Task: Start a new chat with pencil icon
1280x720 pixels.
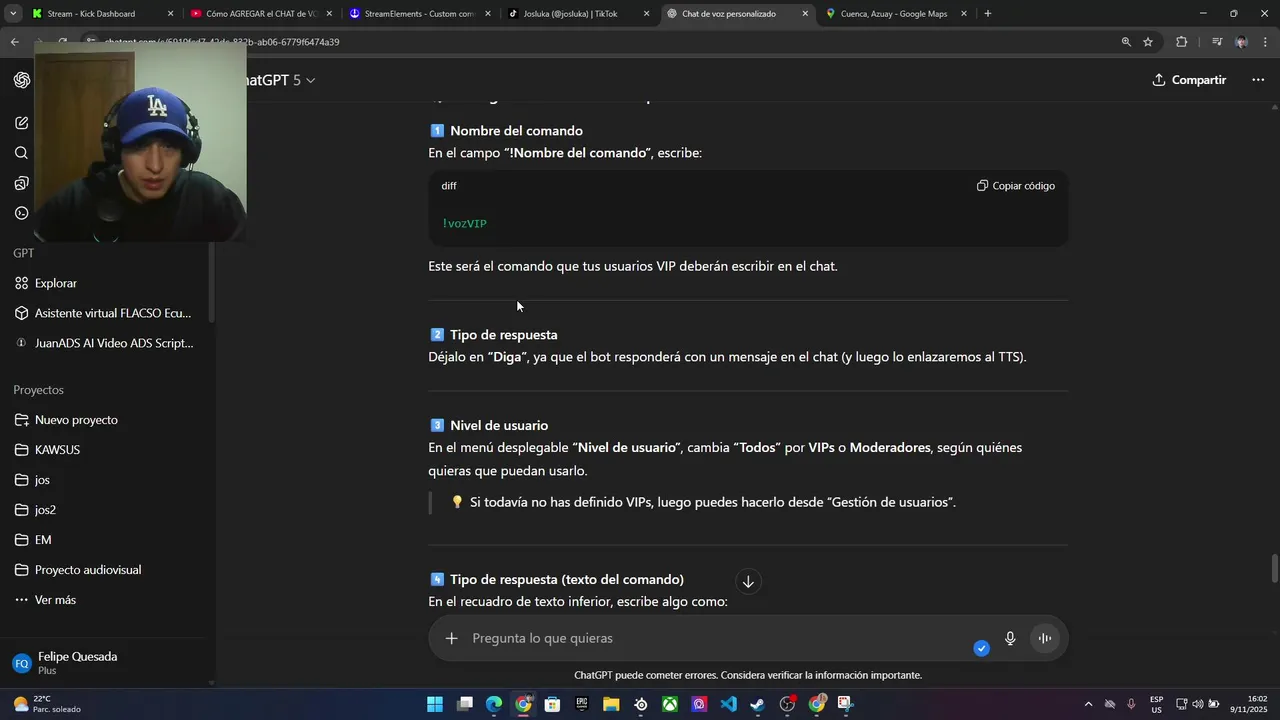Action: tap(22, 123)
